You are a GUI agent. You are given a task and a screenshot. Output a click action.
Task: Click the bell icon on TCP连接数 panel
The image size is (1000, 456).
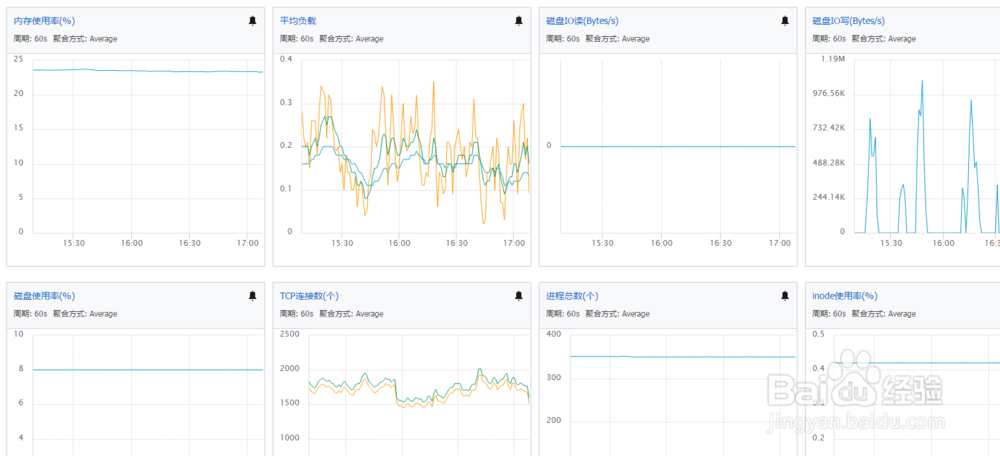tap(518, 296)
